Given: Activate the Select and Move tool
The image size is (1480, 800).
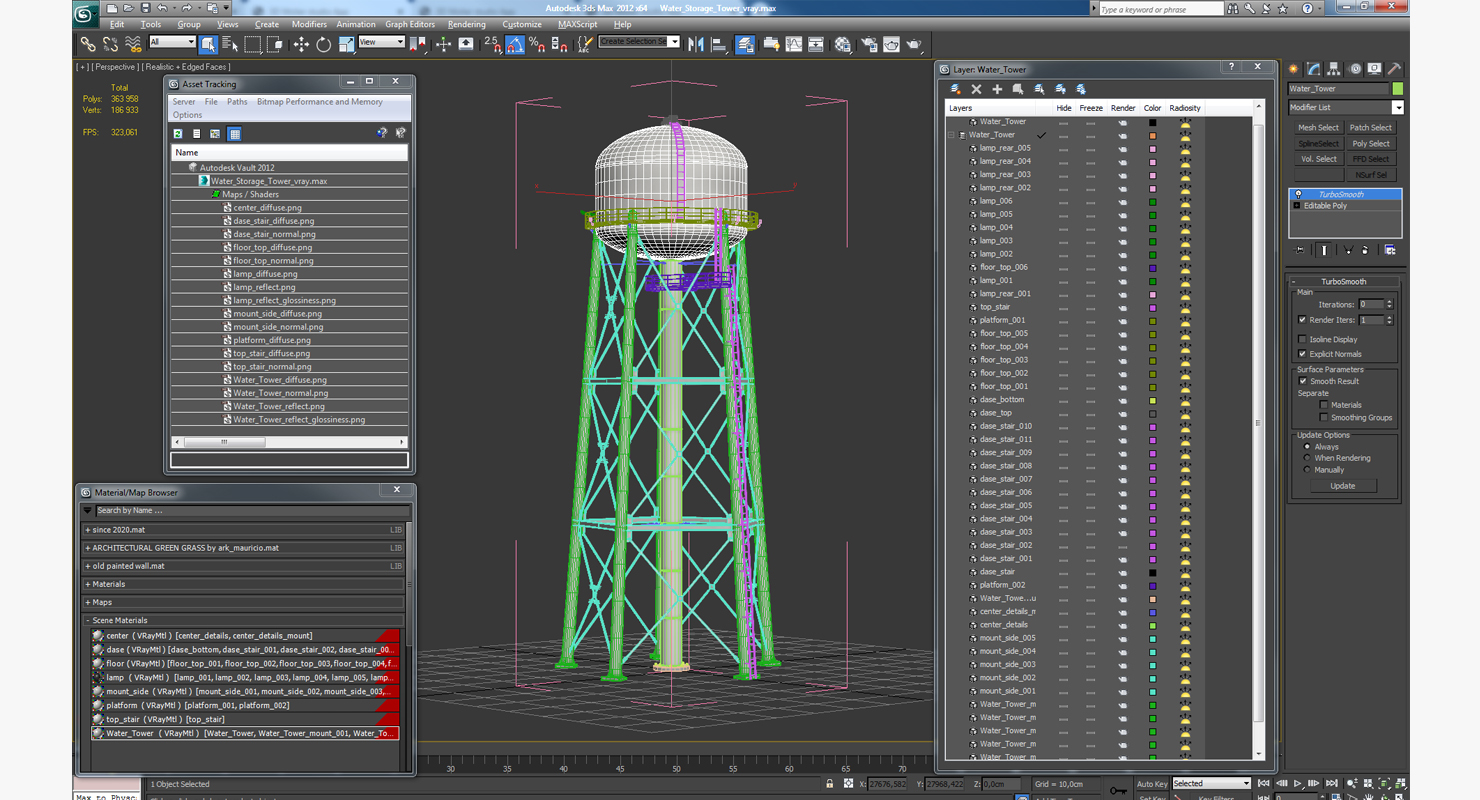Looking at the screenshot, I should pos(301,45).
